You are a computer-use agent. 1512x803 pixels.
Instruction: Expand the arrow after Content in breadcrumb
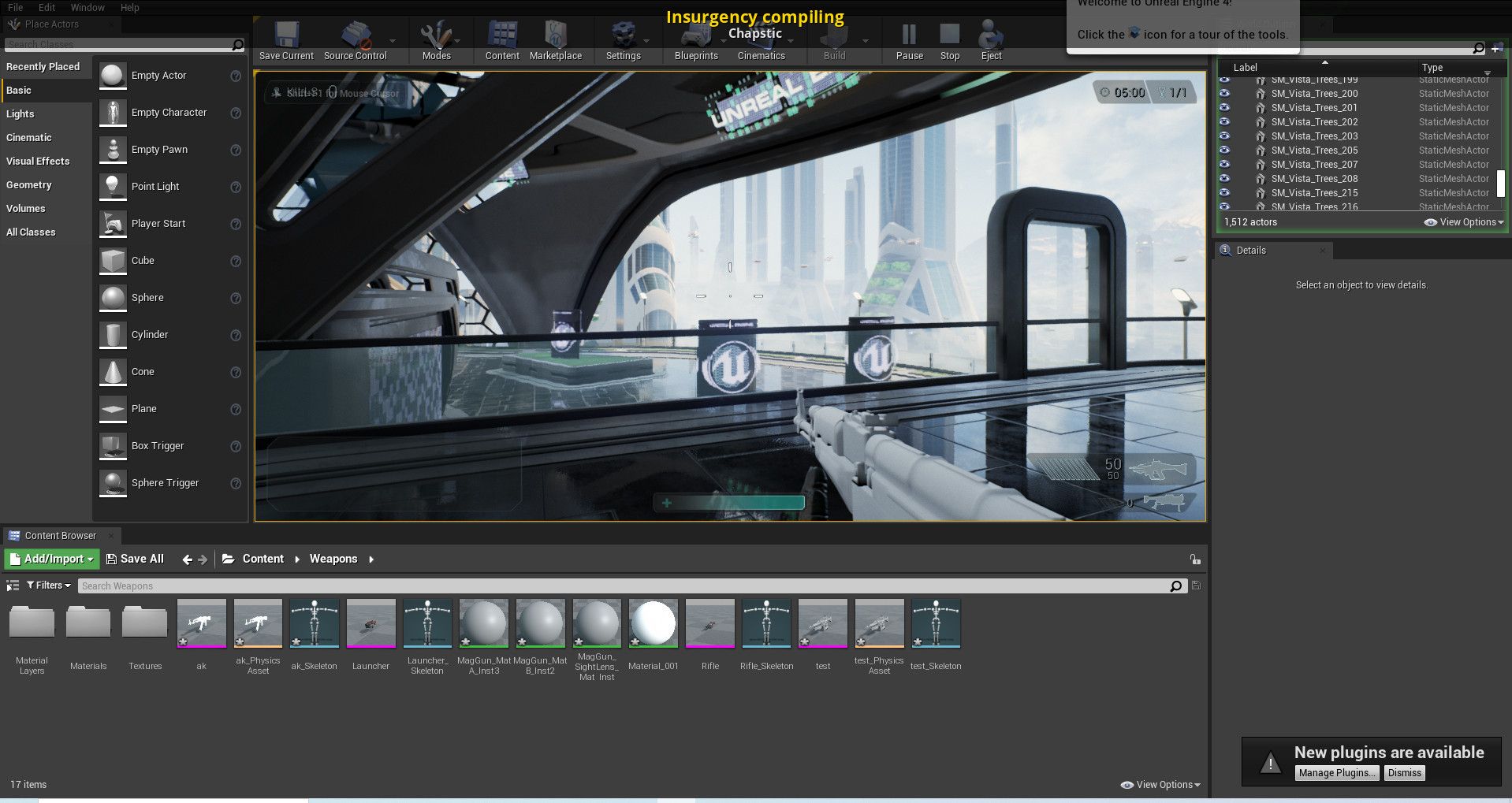pyautogui.click(x=297, y=559)
